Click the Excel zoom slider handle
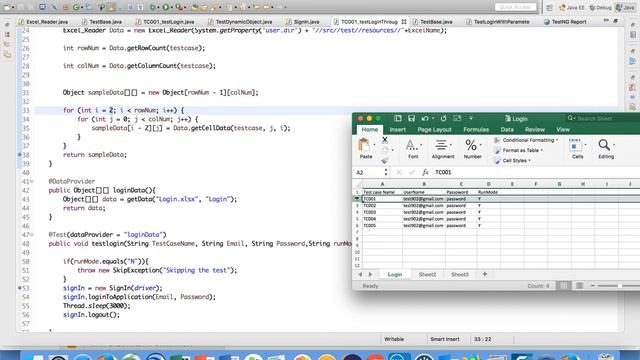 click(620, 286)
